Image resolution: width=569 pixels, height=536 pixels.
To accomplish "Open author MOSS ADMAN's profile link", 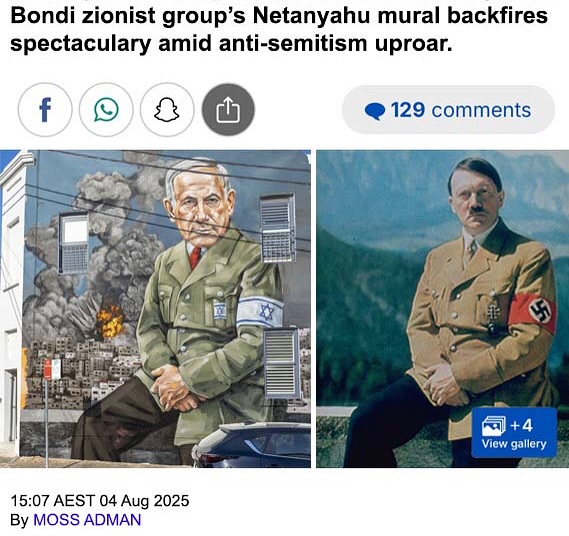I will tap(87, 520).
